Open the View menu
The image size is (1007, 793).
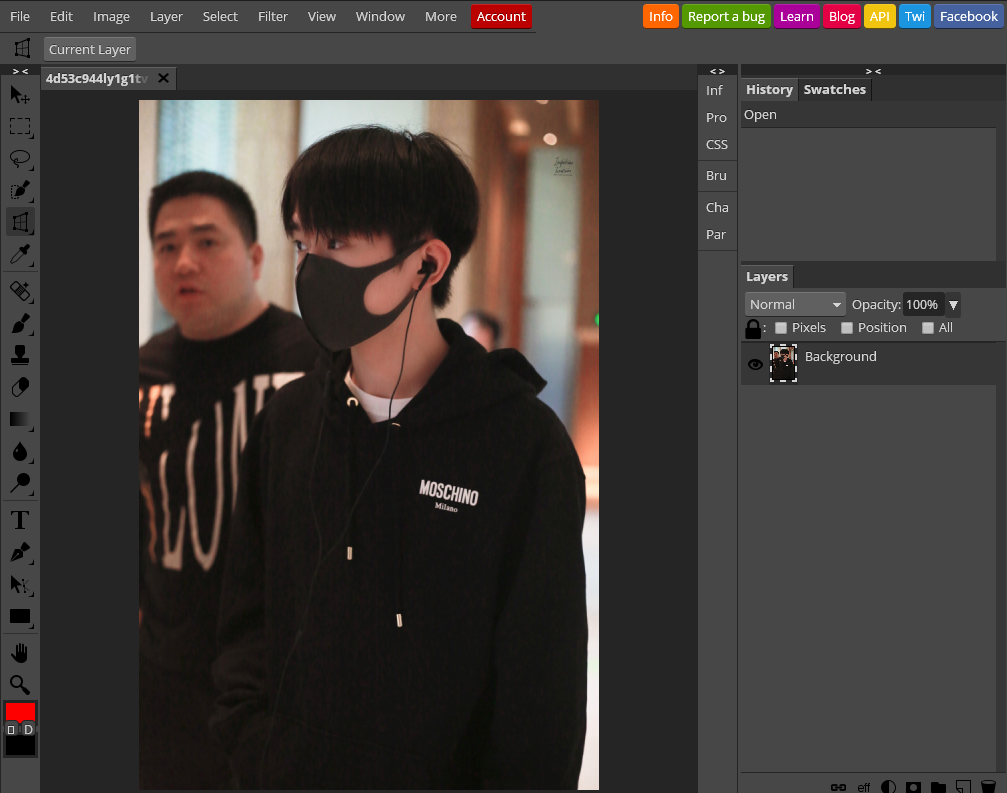pyautogui.click(x=322, y=17)
